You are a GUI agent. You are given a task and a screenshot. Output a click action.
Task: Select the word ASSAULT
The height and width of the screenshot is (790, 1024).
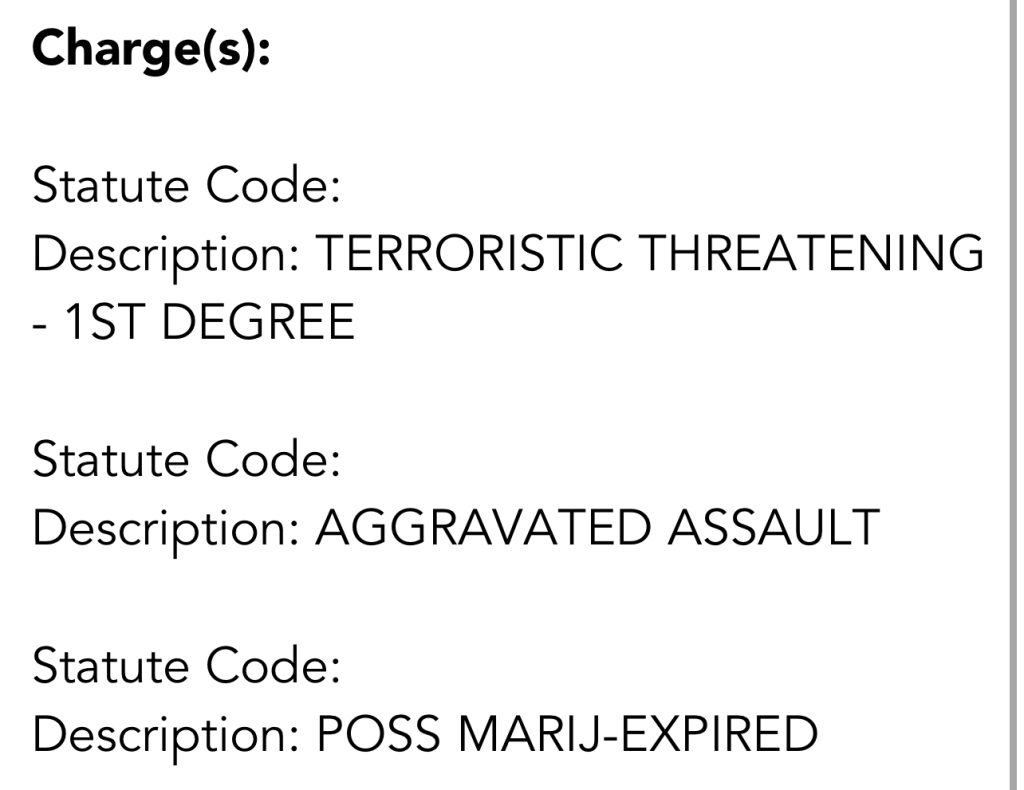[x=773, y=528]
